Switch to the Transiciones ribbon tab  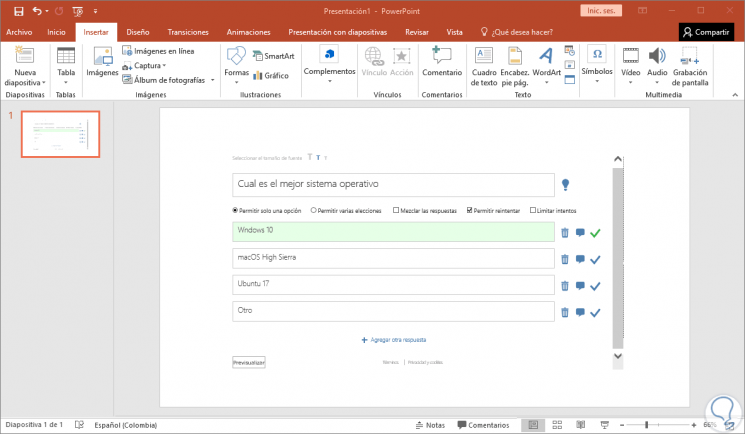[x=188, y=32]
